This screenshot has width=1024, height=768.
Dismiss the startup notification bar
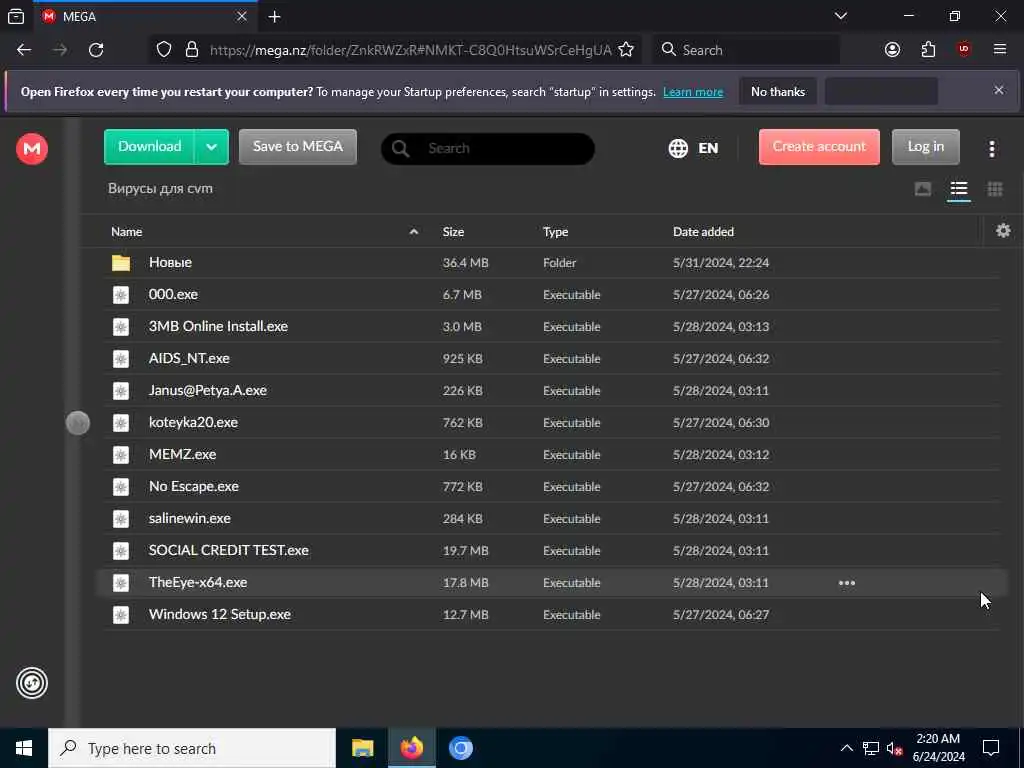tap(999, 90)
